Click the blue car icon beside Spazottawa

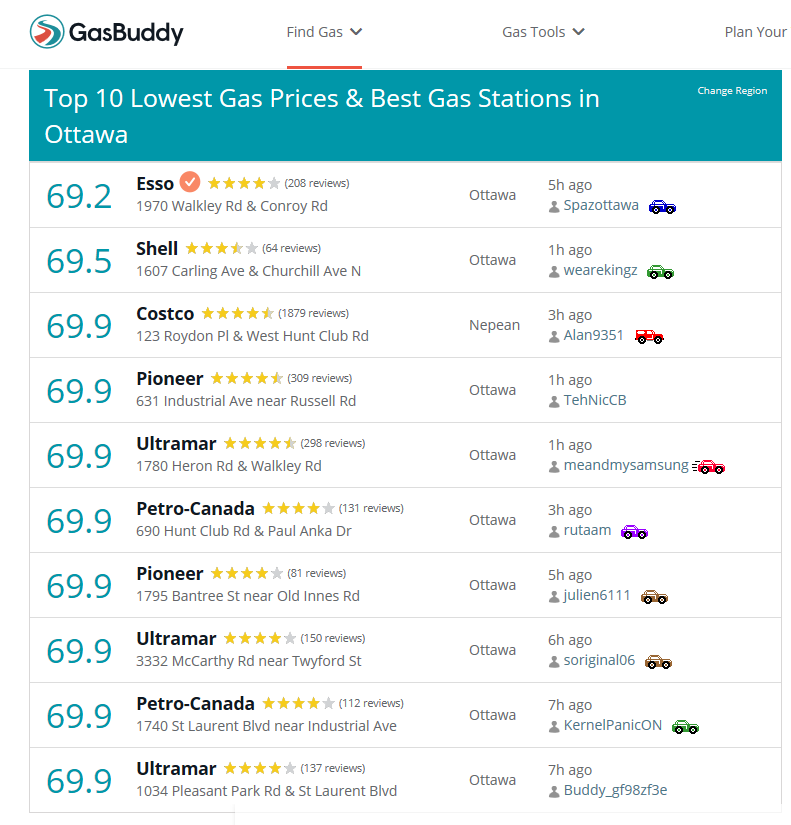point(662,207)
